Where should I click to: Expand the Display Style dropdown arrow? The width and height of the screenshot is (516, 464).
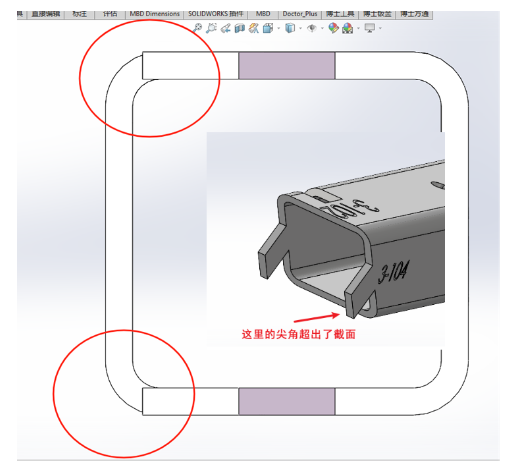(301, 29)
